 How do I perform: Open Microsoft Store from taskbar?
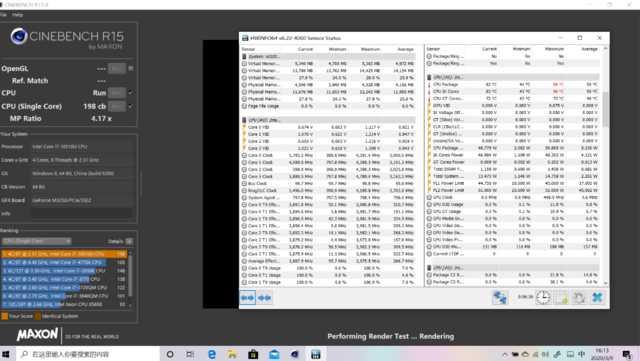pyautogui.click(x=253, y=354)
